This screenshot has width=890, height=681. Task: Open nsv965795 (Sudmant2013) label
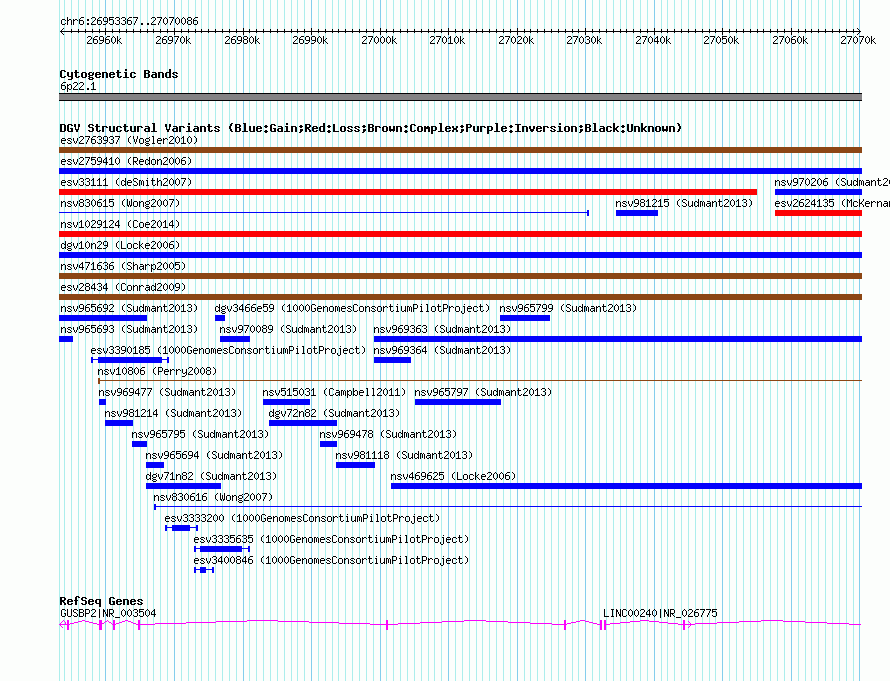[200, 434]
